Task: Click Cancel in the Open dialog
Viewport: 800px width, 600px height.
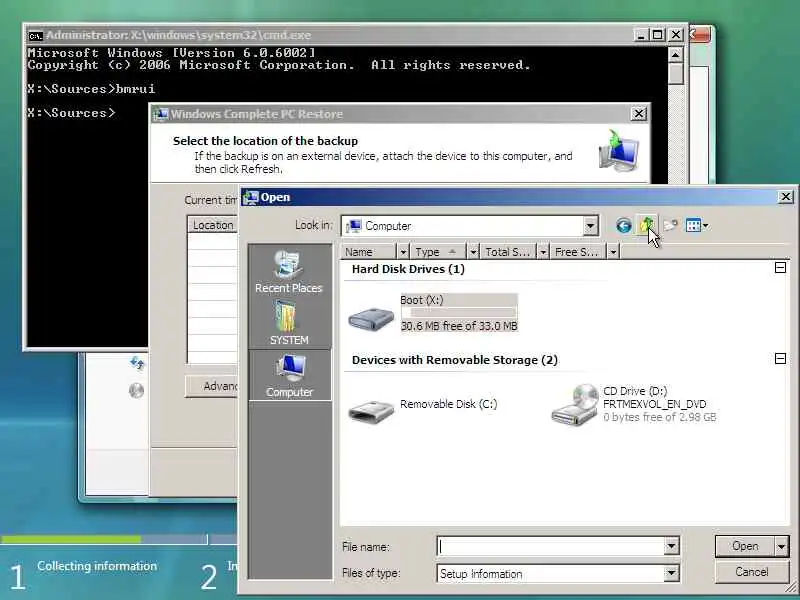Action: point(752,572)
